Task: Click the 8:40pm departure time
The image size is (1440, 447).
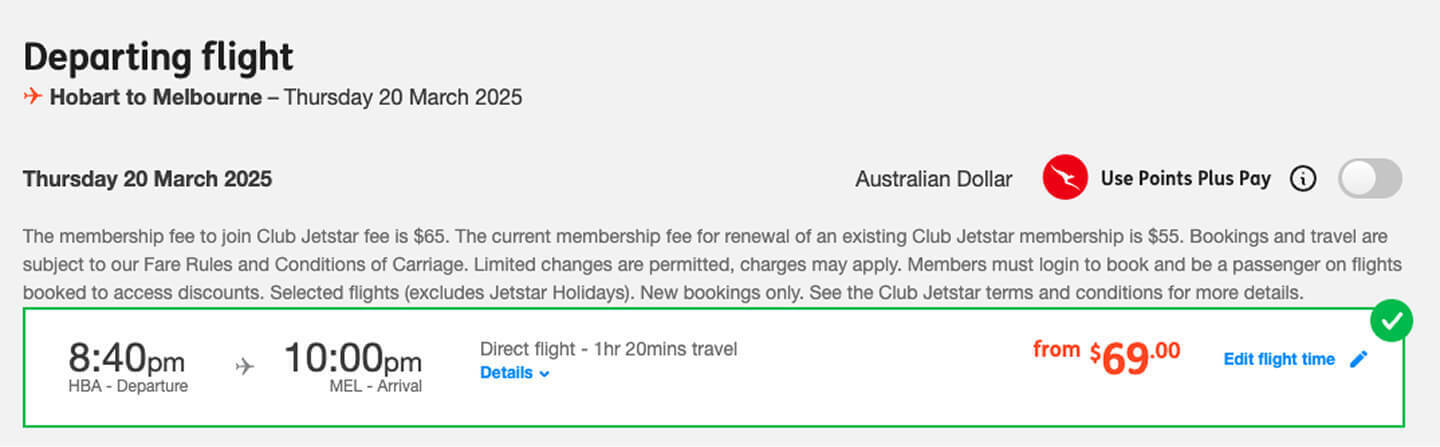Action: click(127, 359)
